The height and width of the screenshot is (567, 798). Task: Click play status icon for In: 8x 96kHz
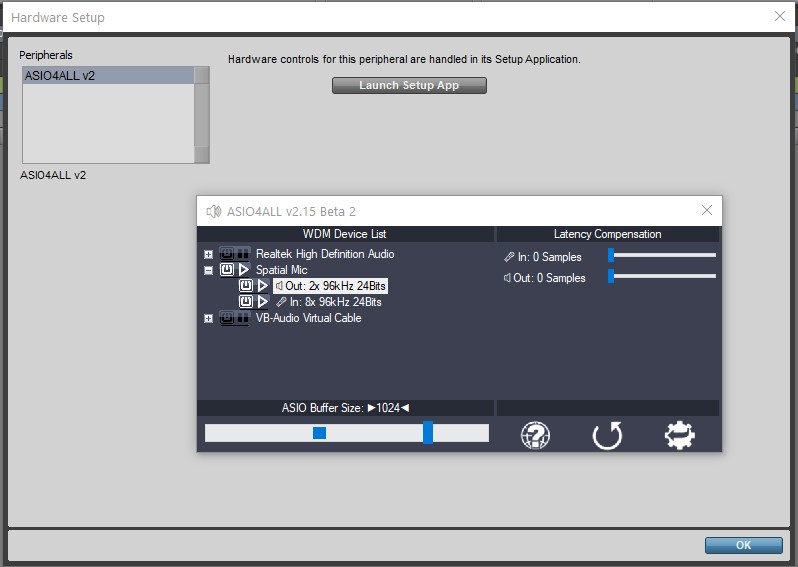[x=263, y=302]
